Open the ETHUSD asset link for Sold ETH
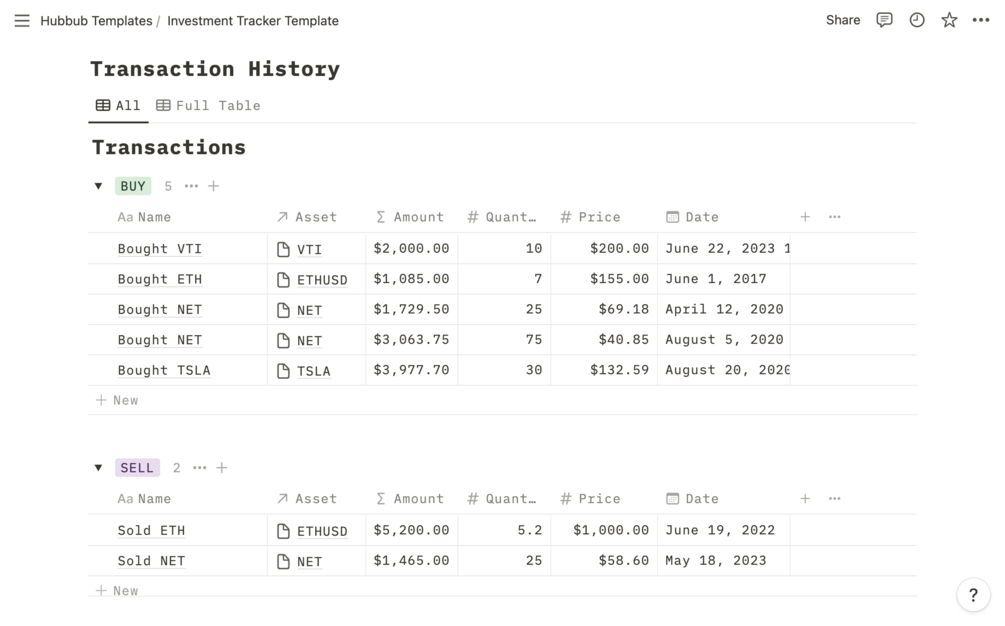The image size is (1005, 626). point(322,531)
